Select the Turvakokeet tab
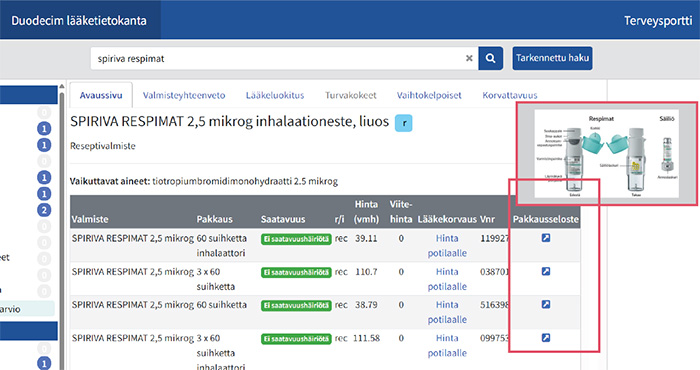 click(350, 95)
